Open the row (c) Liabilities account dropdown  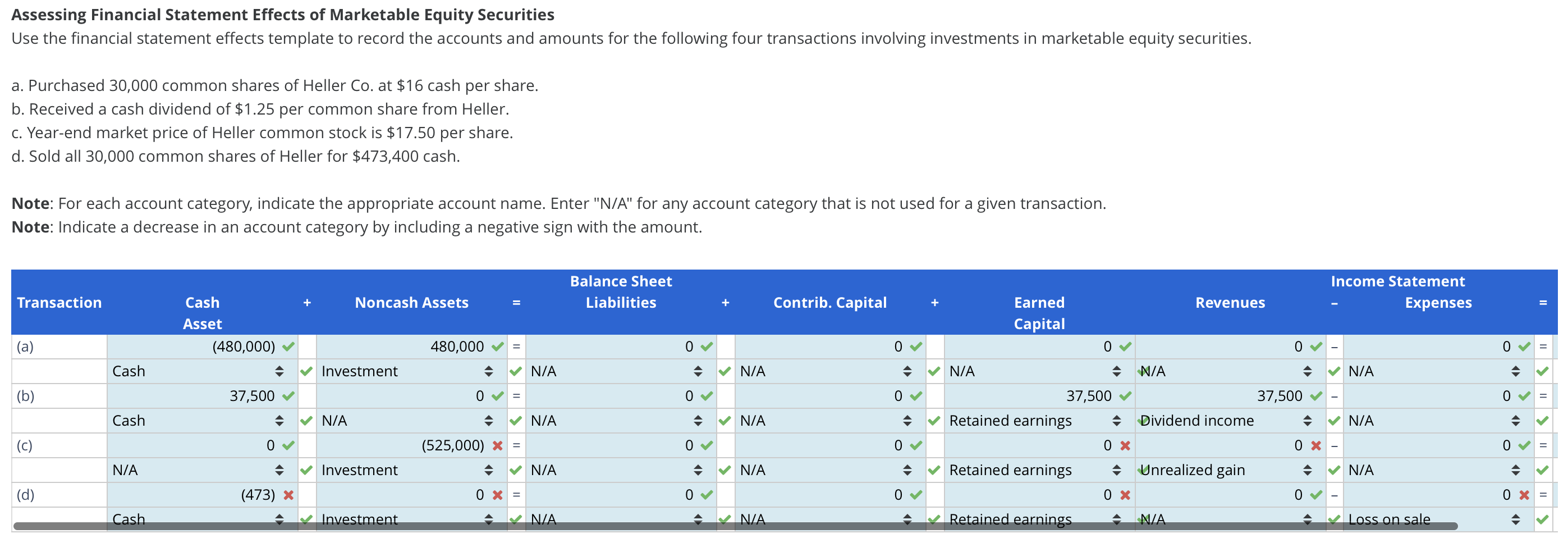[x=621, y=469]
